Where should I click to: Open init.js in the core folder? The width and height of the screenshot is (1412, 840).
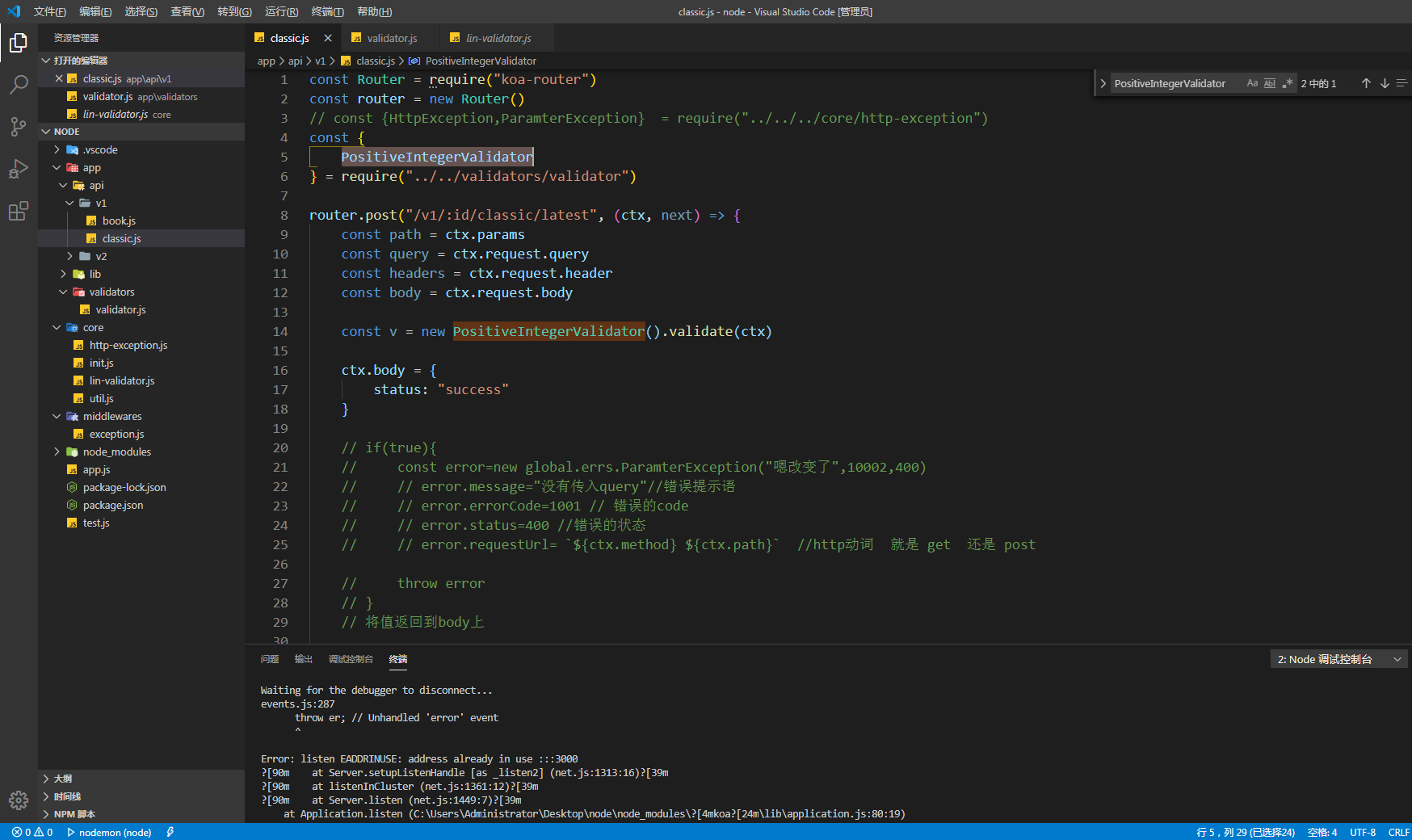(141, 363)
